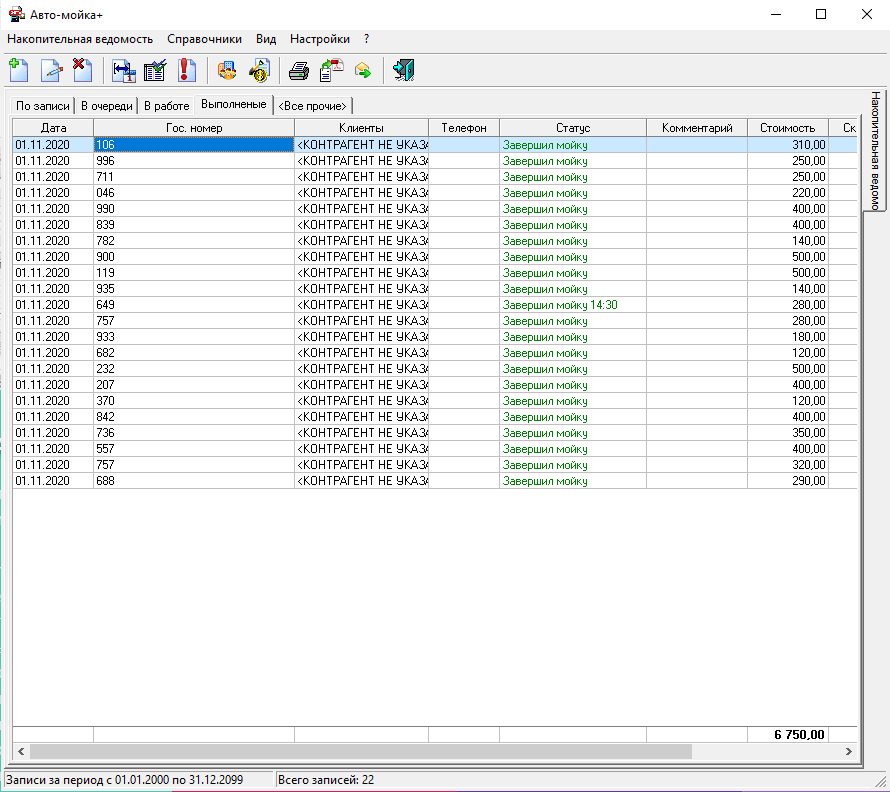This screenshot has height=792, width=890.
Task: Print the list with the printer icon
Action: coord(299,71)
